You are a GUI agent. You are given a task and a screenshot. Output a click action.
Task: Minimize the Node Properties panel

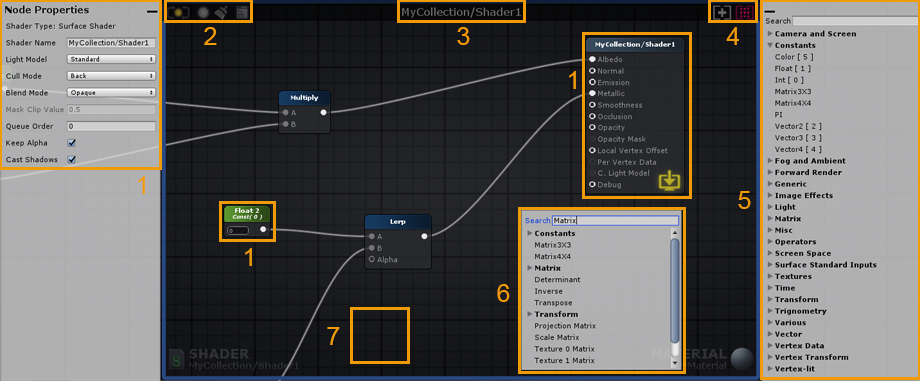point(152,11)
